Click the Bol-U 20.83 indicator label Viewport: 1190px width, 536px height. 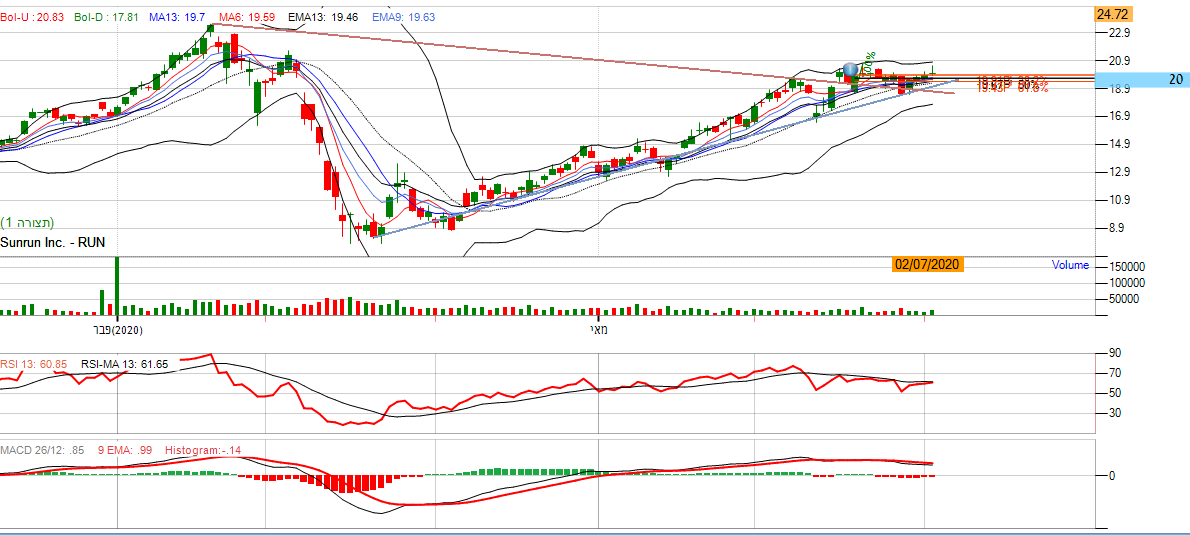click(x=32, y=16)
